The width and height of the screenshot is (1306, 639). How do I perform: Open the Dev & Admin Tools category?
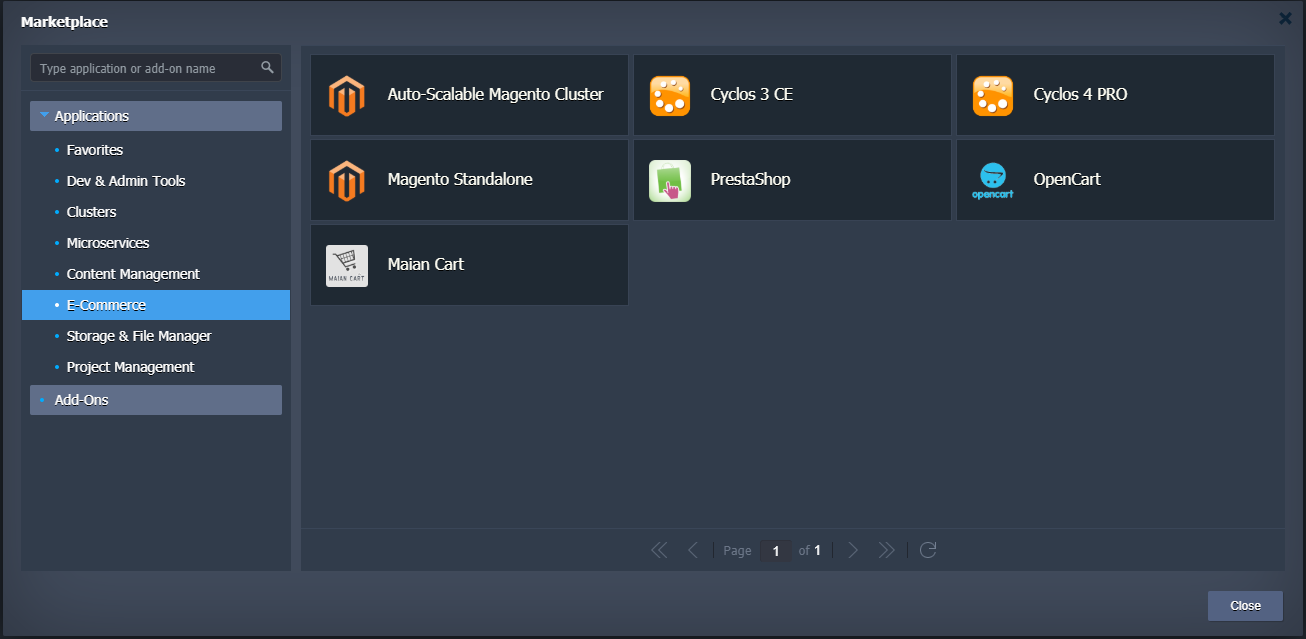(126, 181)
